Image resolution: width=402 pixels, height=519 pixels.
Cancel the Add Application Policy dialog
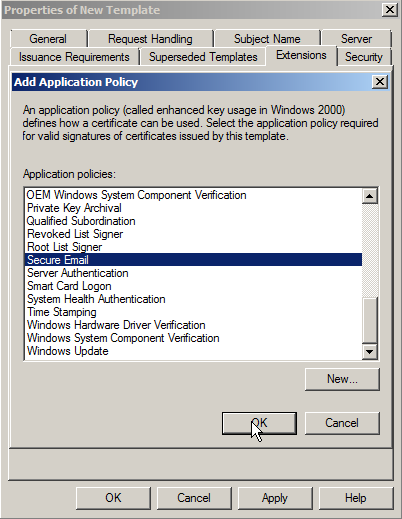coord(342,423)
